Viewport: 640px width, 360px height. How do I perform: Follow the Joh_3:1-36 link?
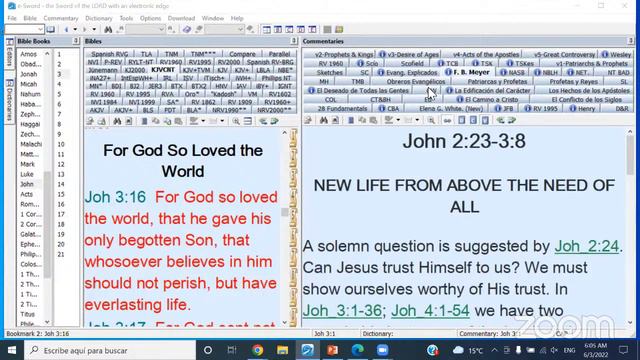click(342, 311)
